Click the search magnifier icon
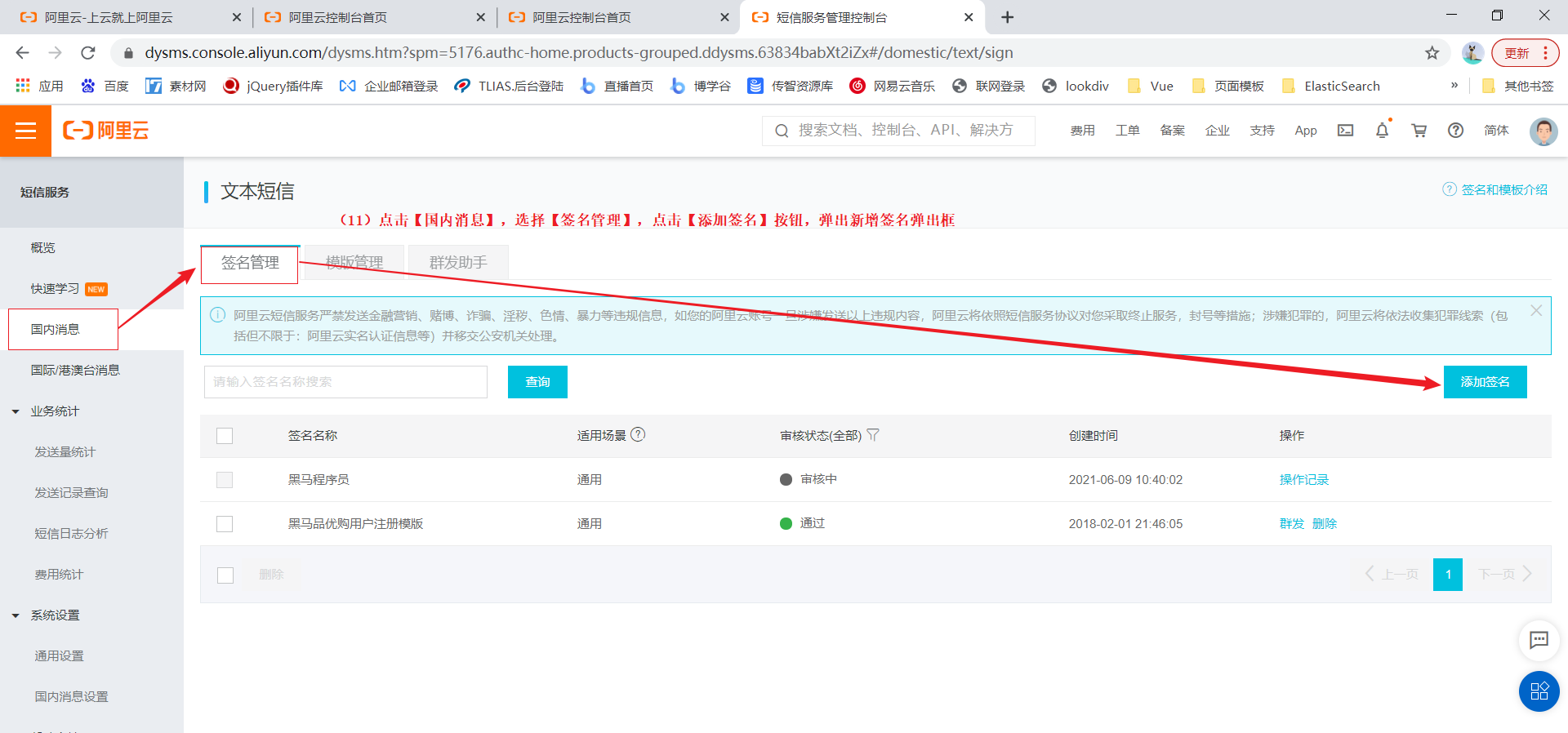Screen dimensions: 1568x733 pos(782,131)
